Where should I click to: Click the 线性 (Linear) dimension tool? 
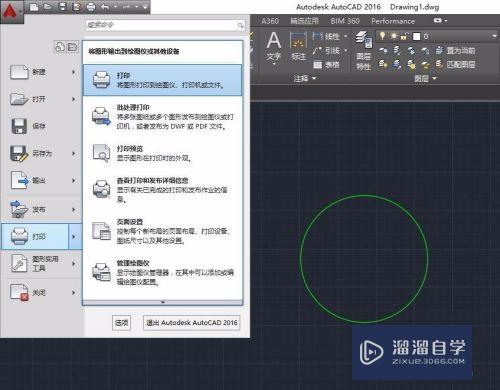coord(327,36)
